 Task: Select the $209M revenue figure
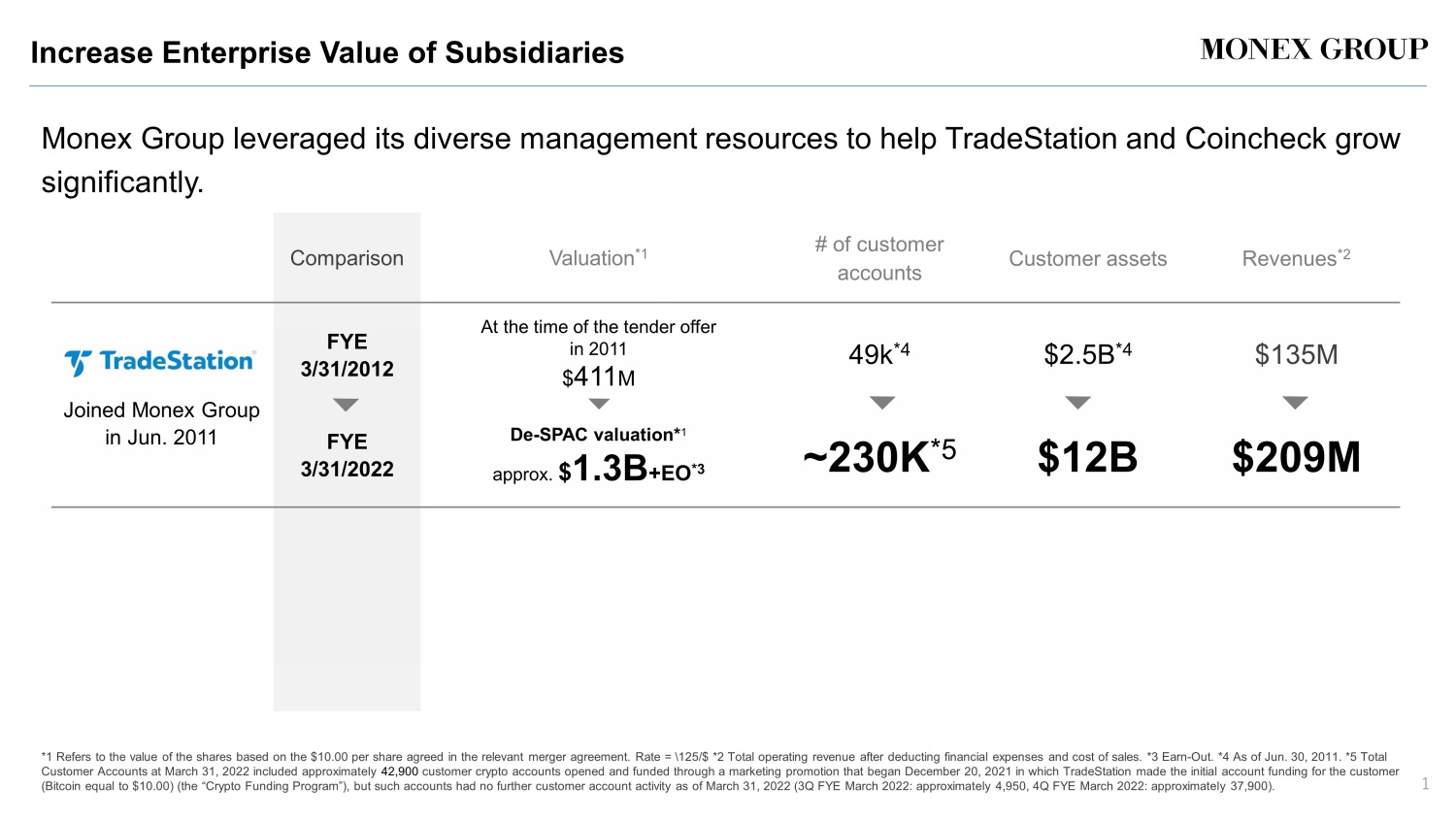click(x=1296, y=457)
